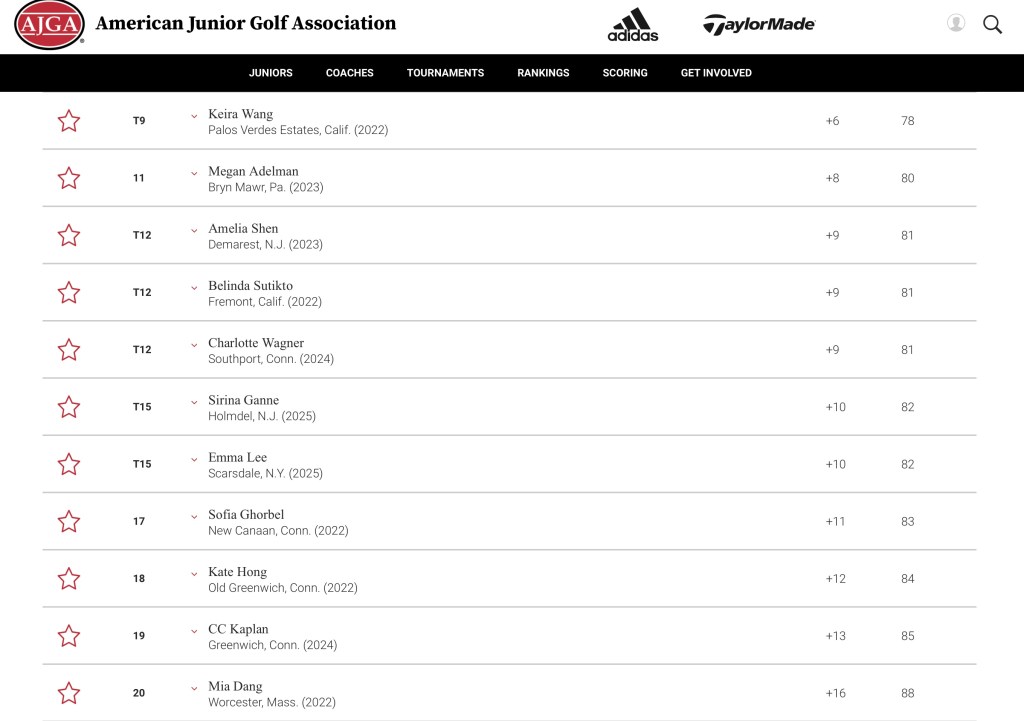Viewport: 1024px width, 721px height.
Task: Click the TaylorMade sponsor logo
Action: coord(759,24)
